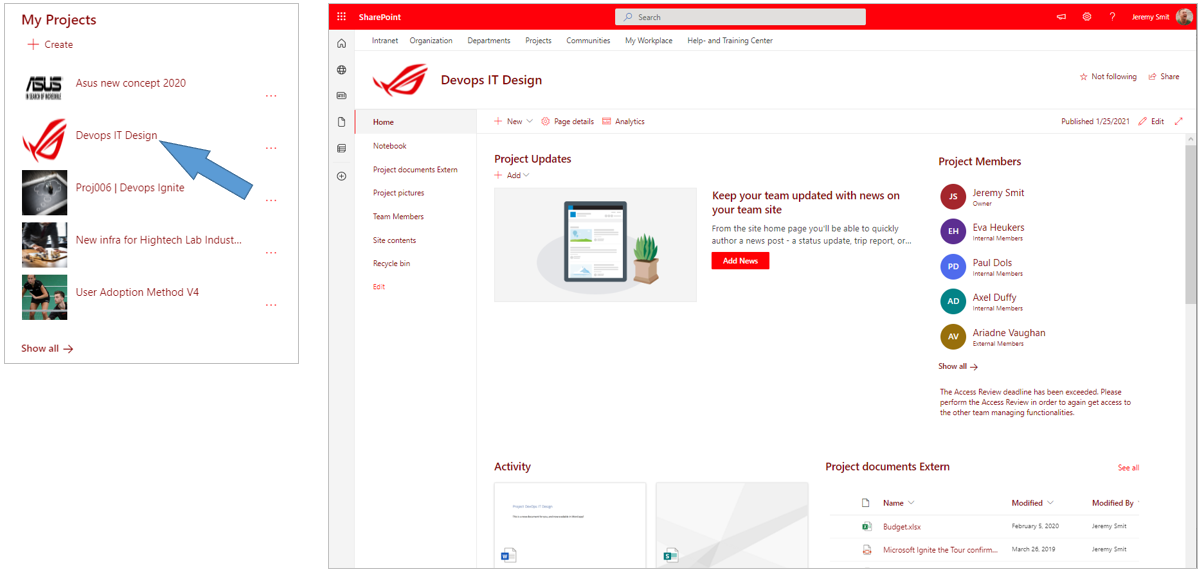1204x575 pixels.
Task: Open Analytics from the command bar
Action: coord(623,121)
